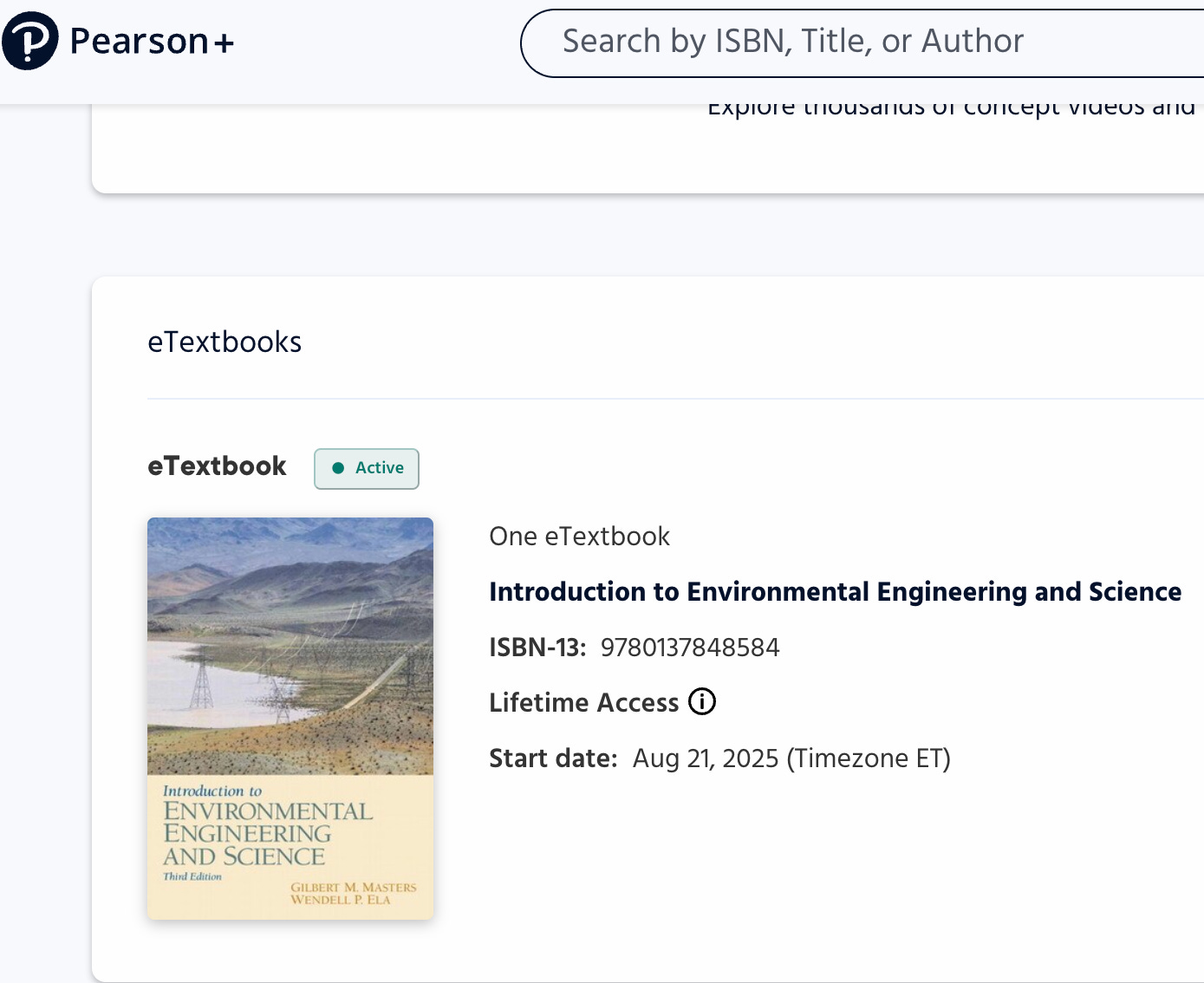Image resolution: width=1204 pixels, height=983 pixels.
Task: Click the ISBN number 9780137848584
Action: pyautogui.click(x=690, y=648)
